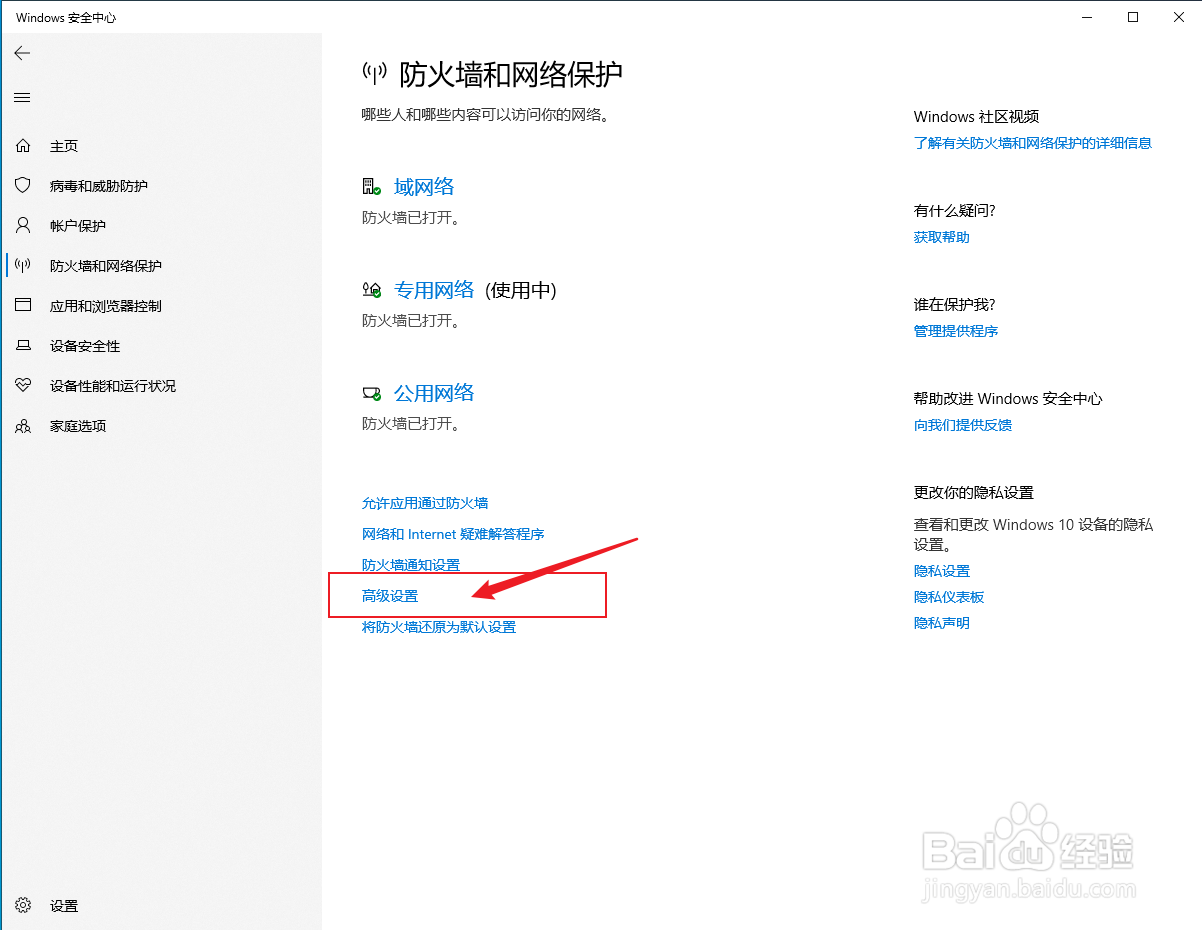This screenshot has width=1202, height=930.
Task: Open the 公用网络 link
Action: (x=434, y=393)
